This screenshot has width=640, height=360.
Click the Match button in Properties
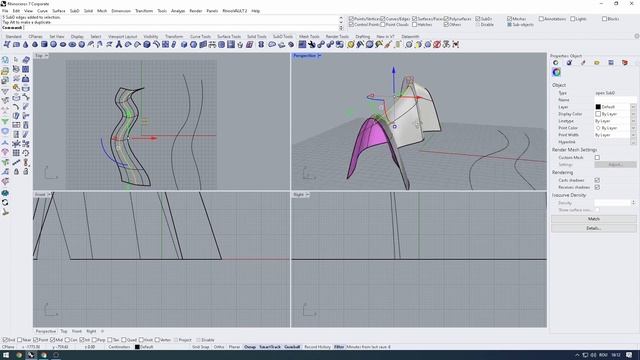point(593,219)
